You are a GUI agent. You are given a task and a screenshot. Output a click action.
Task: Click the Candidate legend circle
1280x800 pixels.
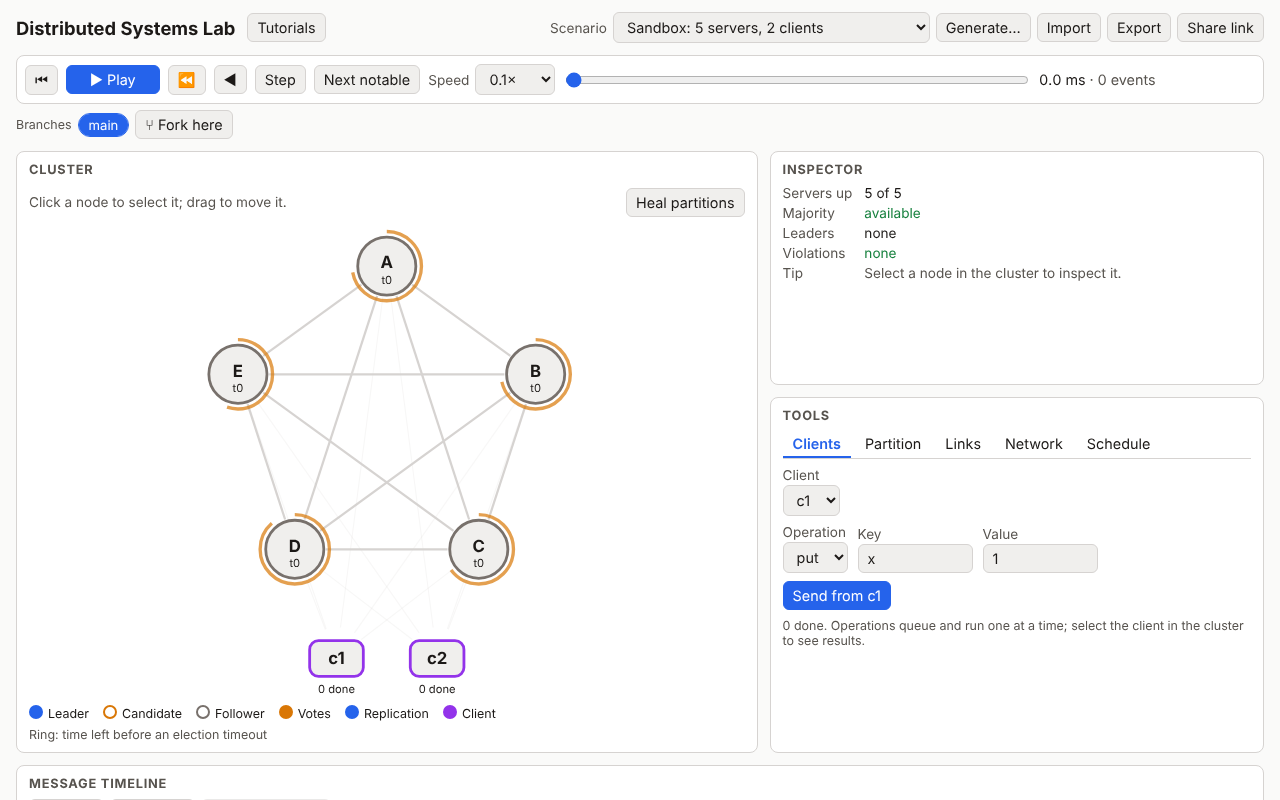pyautogui.click(x=110, y=713)
